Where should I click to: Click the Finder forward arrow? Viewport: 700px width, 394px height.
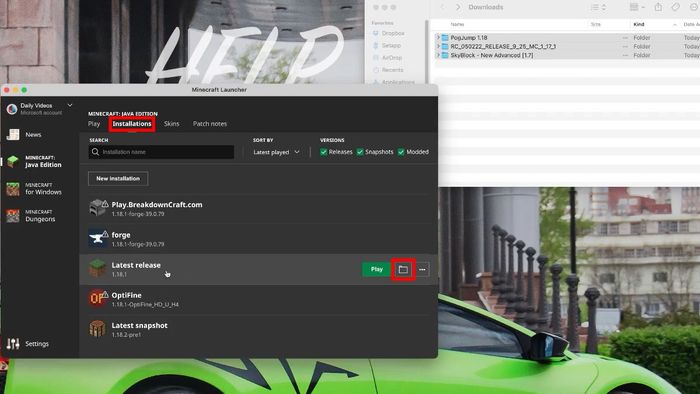tap(458, 7)
